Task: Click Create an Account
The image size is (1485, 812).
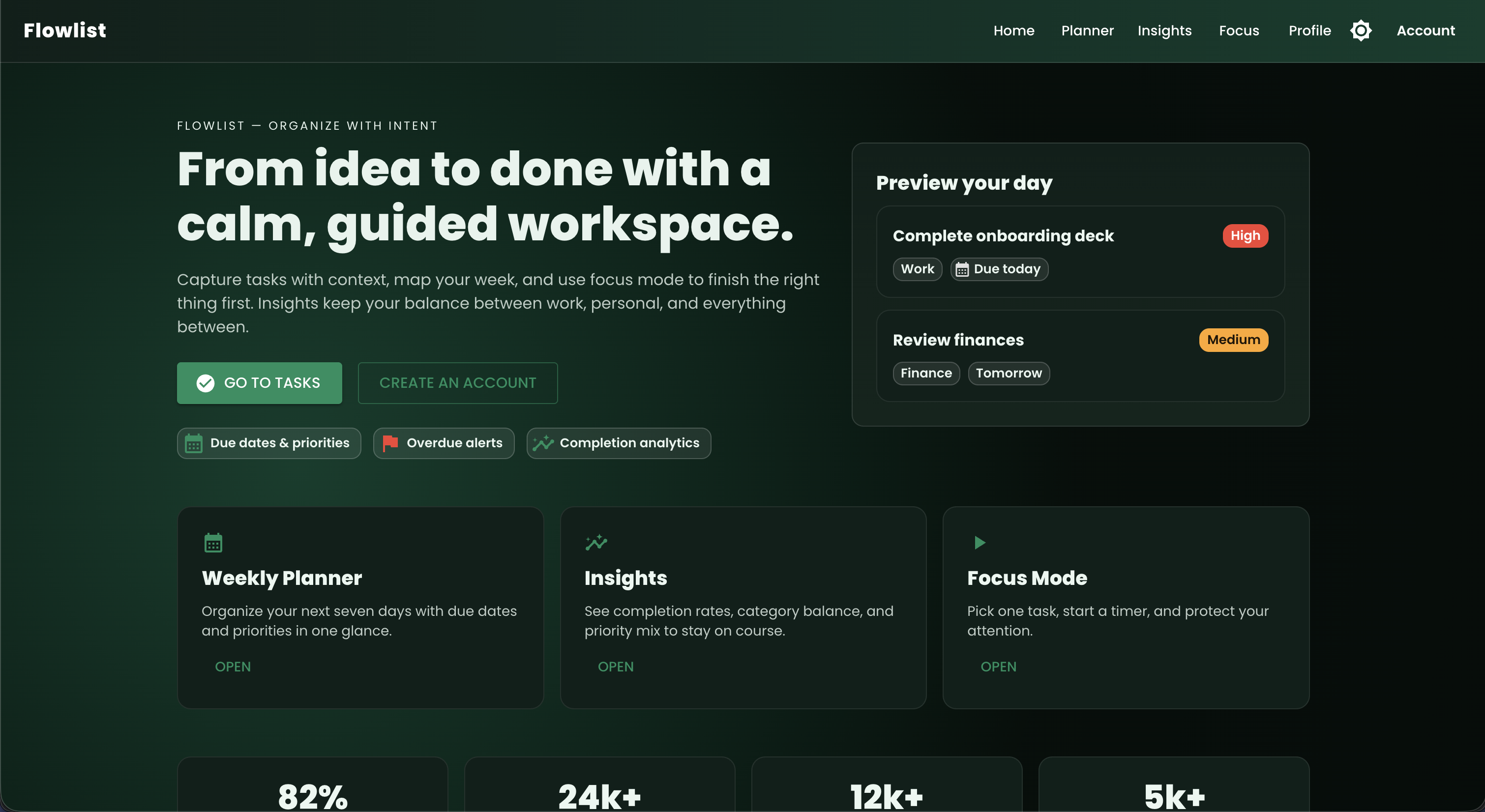Action: click(457, 383)
